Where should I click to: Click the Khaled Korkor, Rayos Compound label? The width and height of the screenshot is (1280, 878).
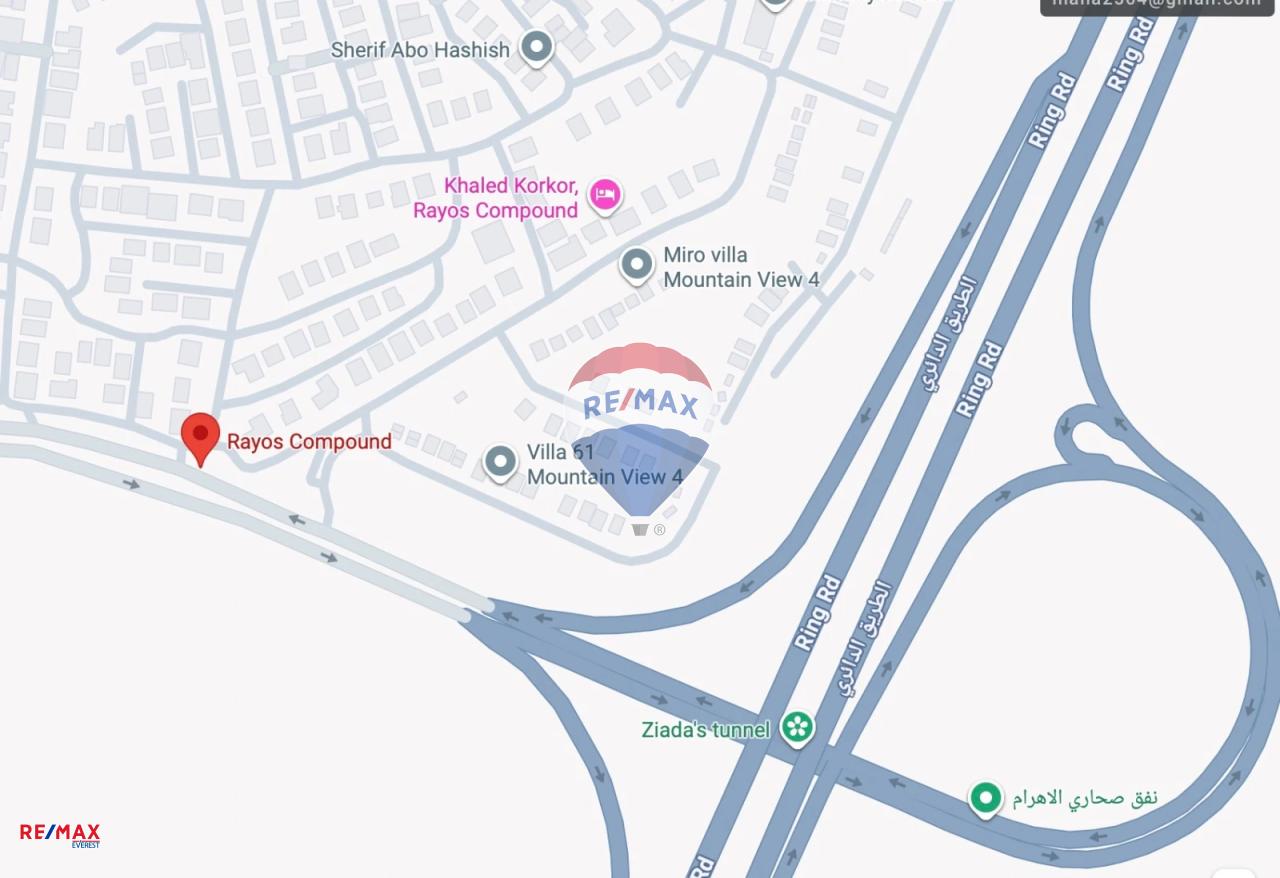click(x=496, y=198)
